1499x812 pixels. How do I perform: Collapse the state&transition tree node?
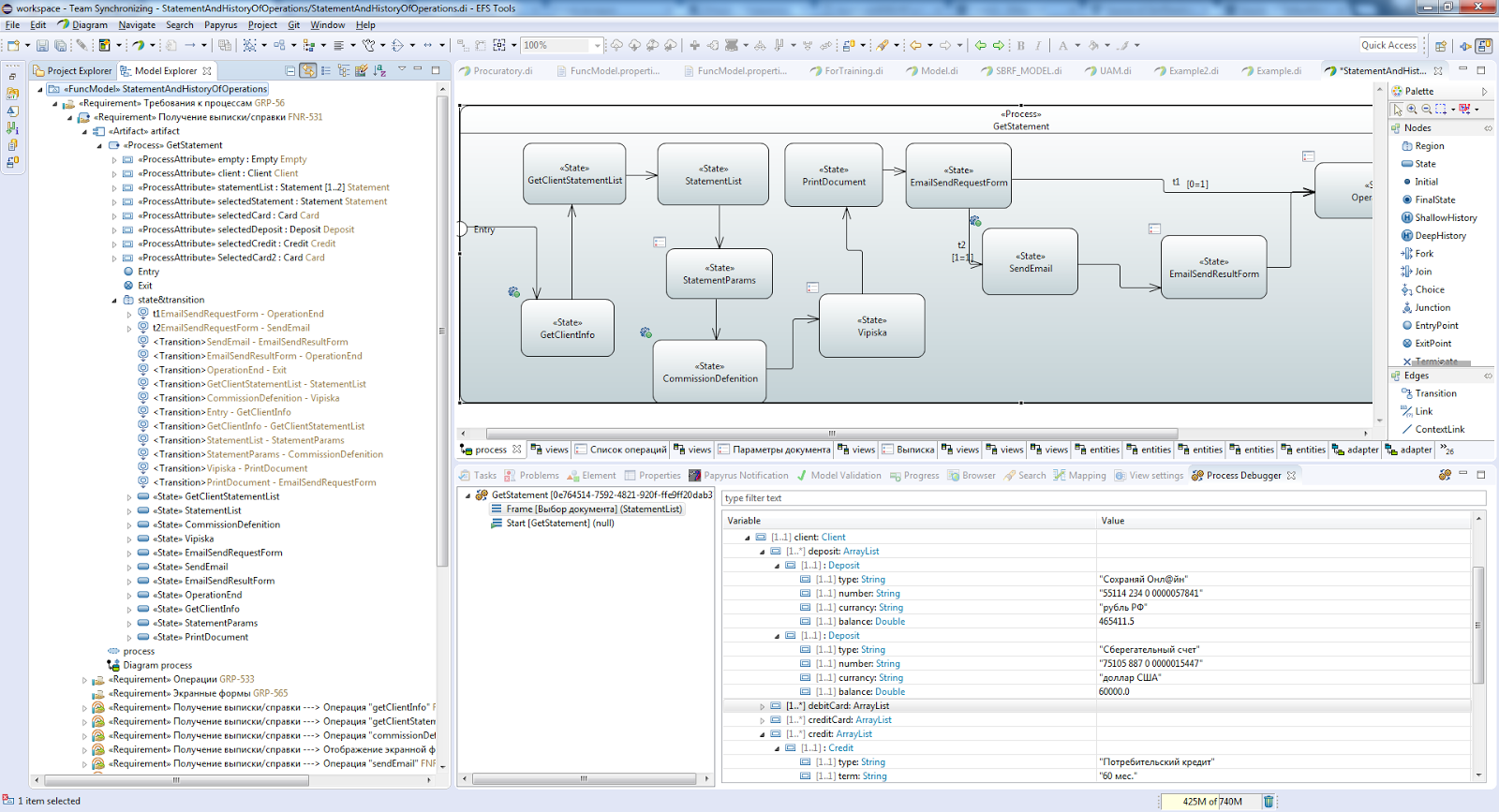click(115, 301)
